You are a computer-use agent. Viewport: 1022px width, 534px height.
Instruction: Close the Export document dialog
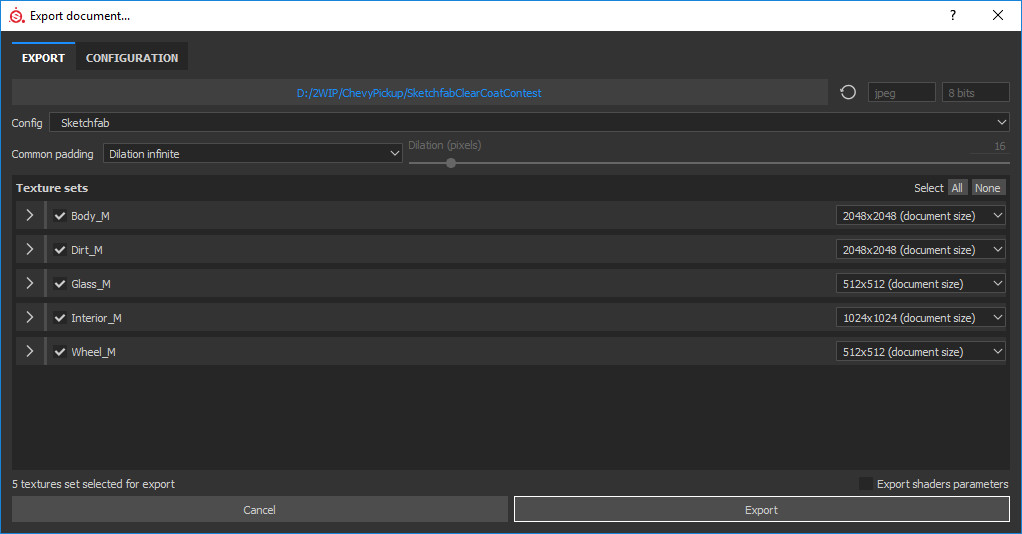[x=998, y=15]
